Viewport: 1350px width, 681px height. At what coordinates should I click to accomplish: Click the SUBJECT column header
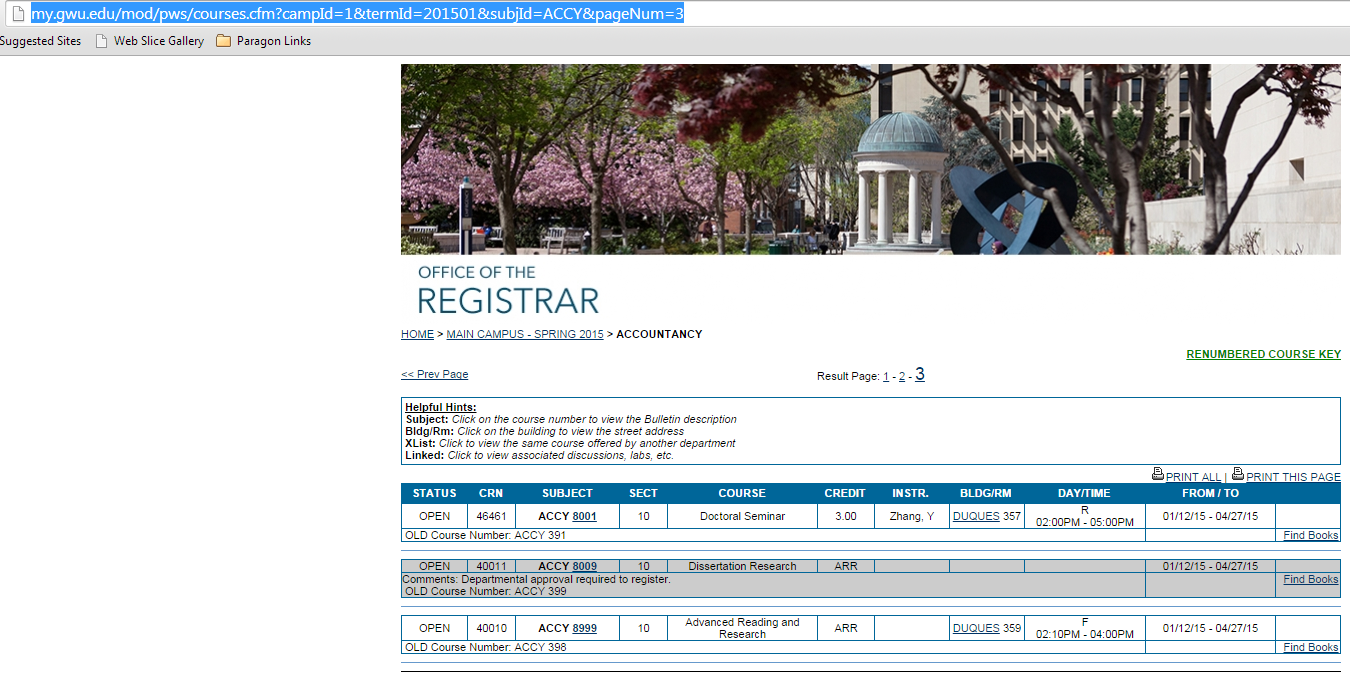click(567, 493)
